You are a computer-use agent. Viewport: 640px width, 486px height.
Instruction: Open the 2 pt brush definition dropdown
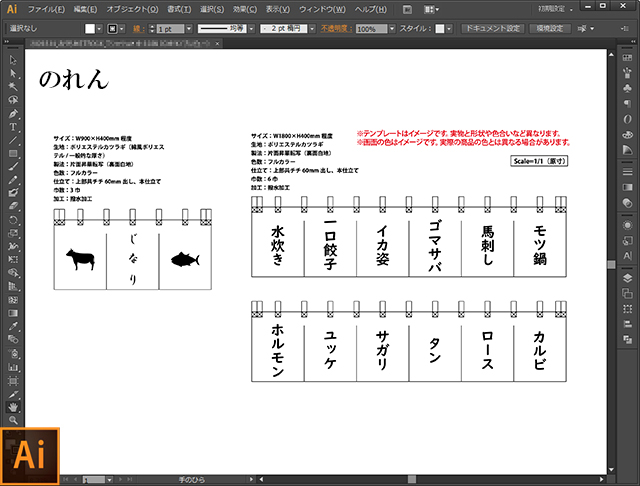(x=312, y=29)
